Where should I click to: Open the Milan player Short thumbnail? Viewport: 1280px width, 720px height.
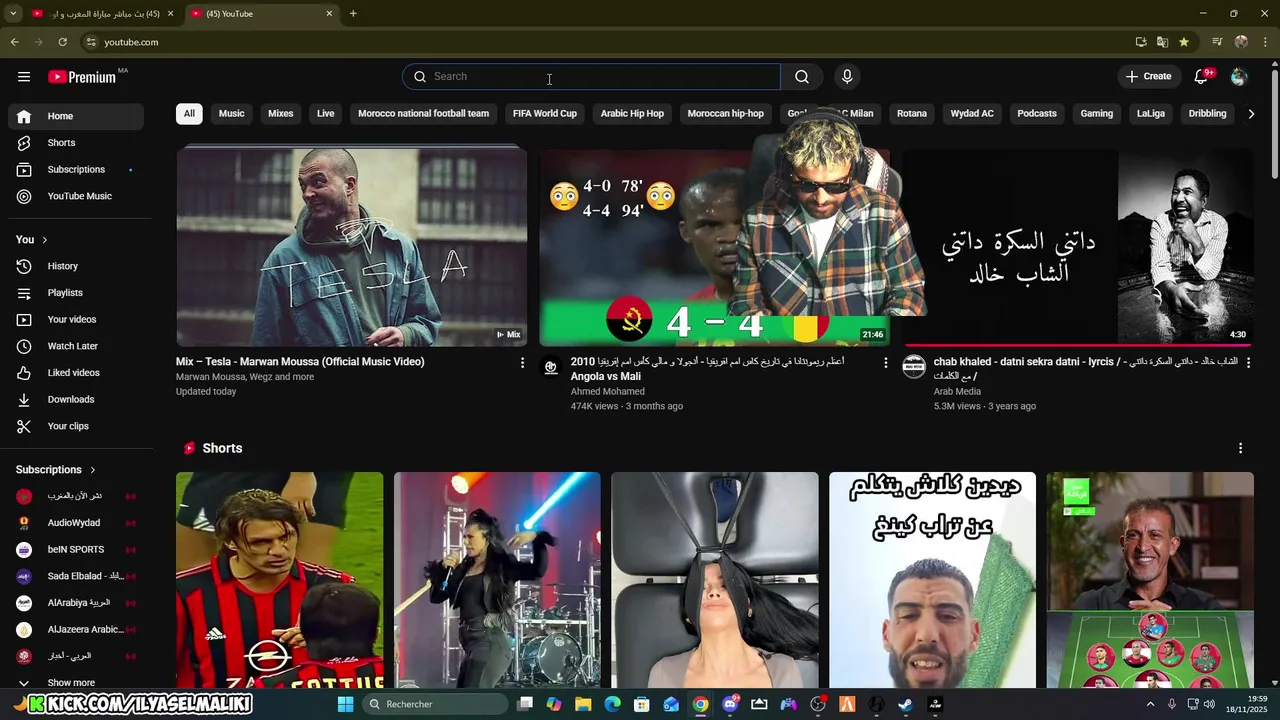click(x=279, y=580)
